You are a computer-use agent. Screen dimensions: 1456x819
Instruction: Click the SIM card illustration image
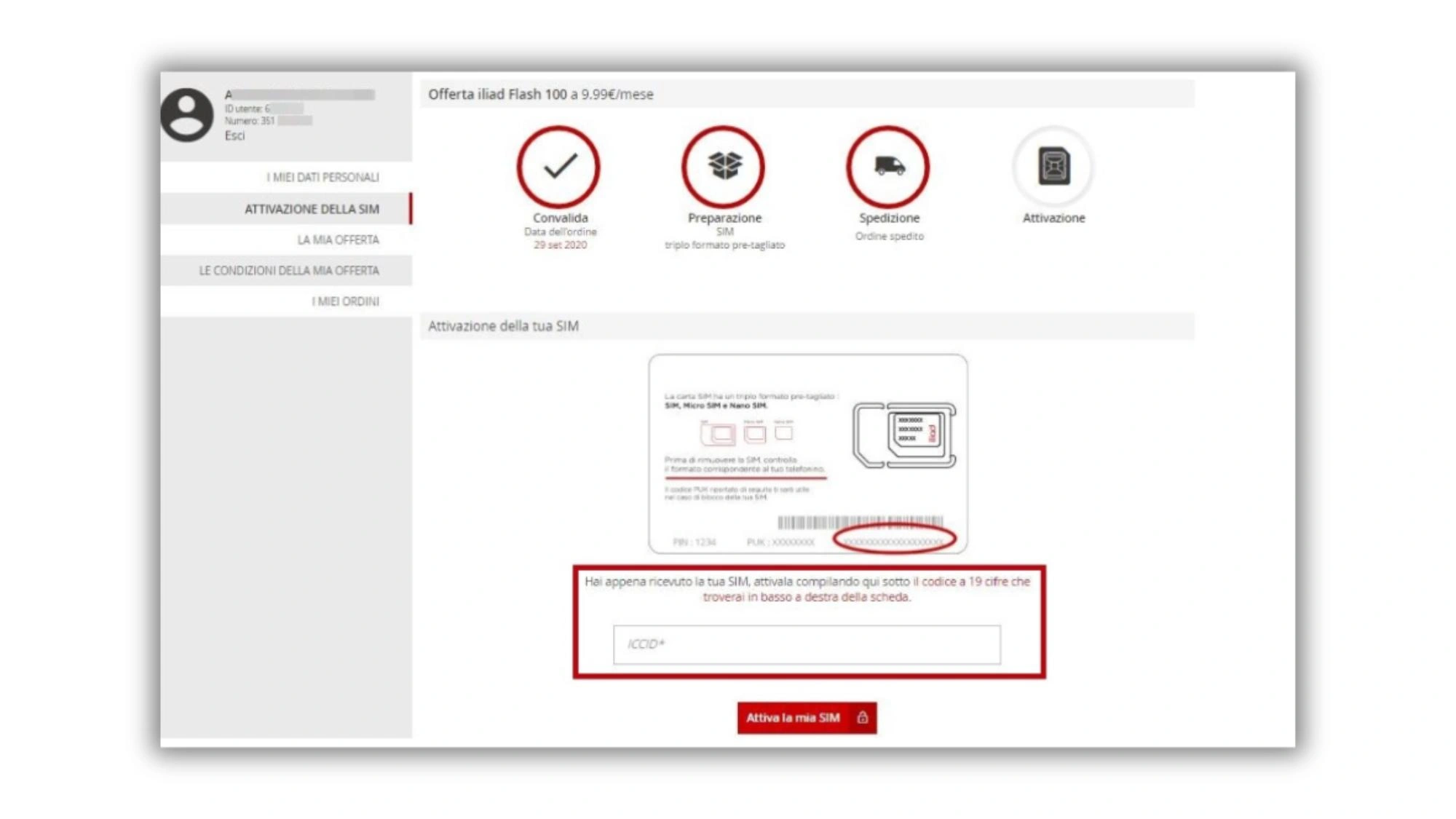pos(808,454)
